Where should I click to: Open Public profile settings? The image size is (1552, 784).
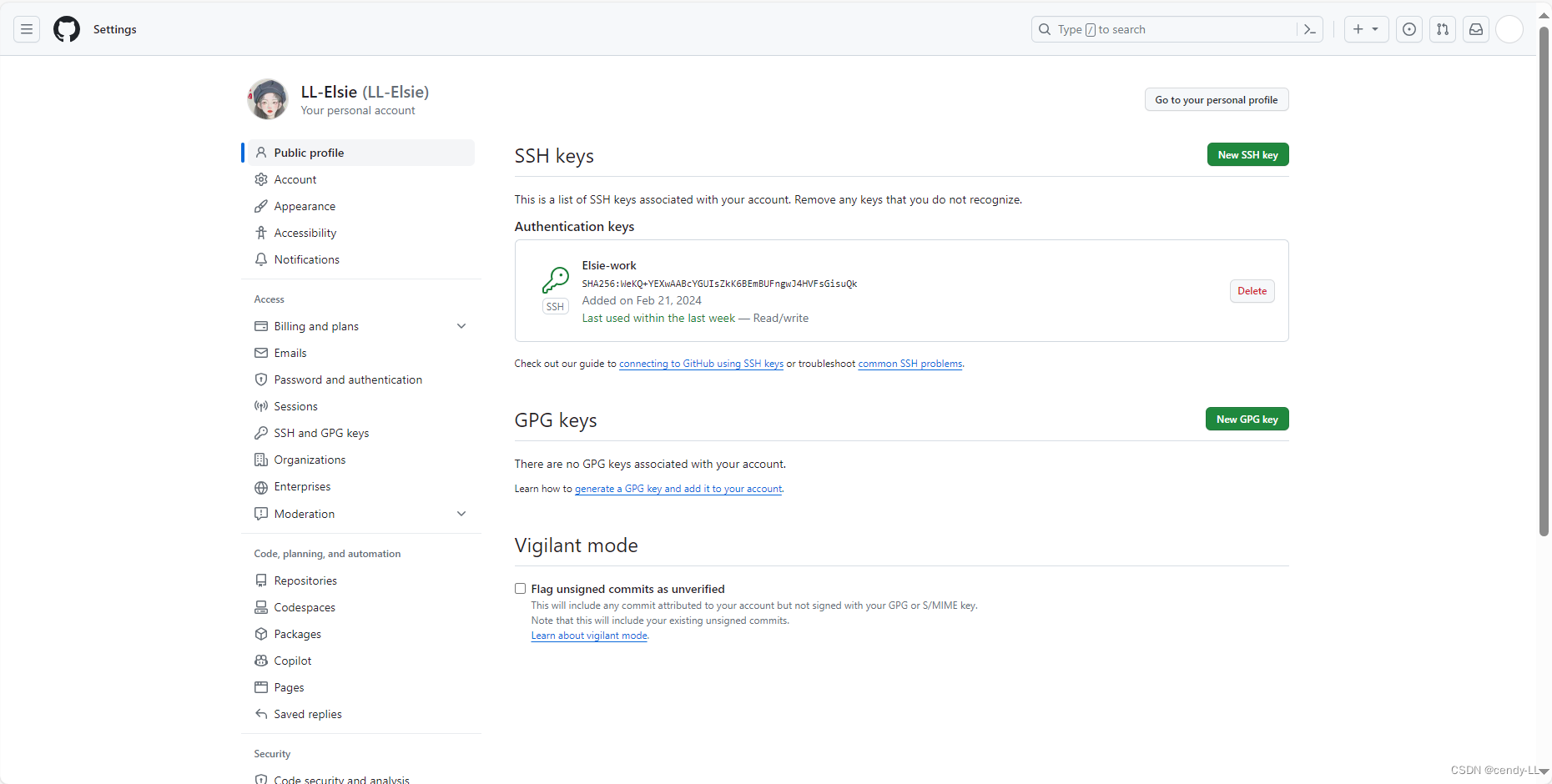[x=360, y=153]
